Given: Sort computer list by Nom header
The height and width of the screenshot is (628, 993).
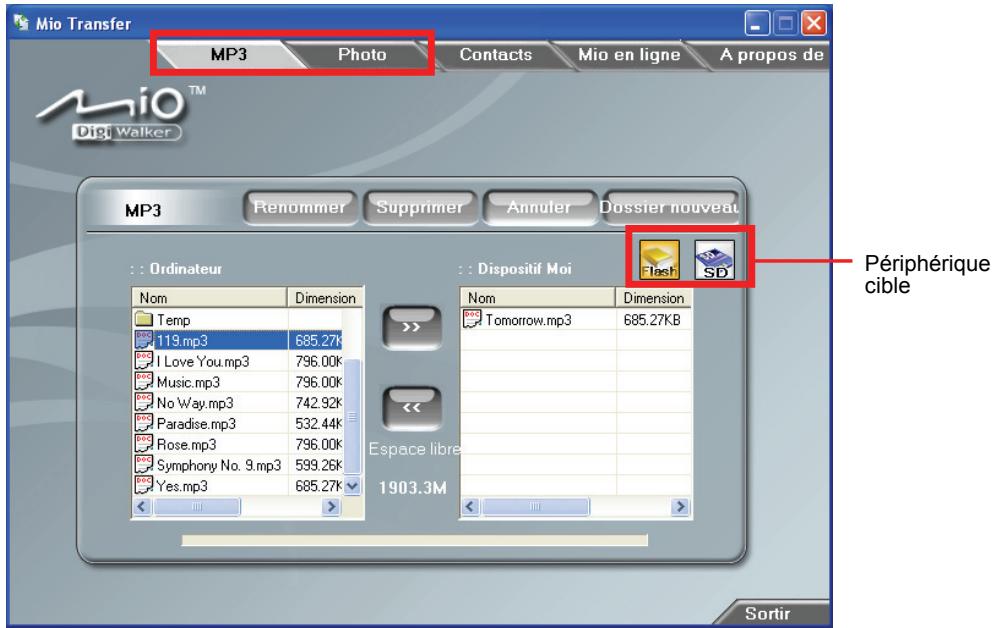Looking at the screenshot, I should (x=210, y=298).
